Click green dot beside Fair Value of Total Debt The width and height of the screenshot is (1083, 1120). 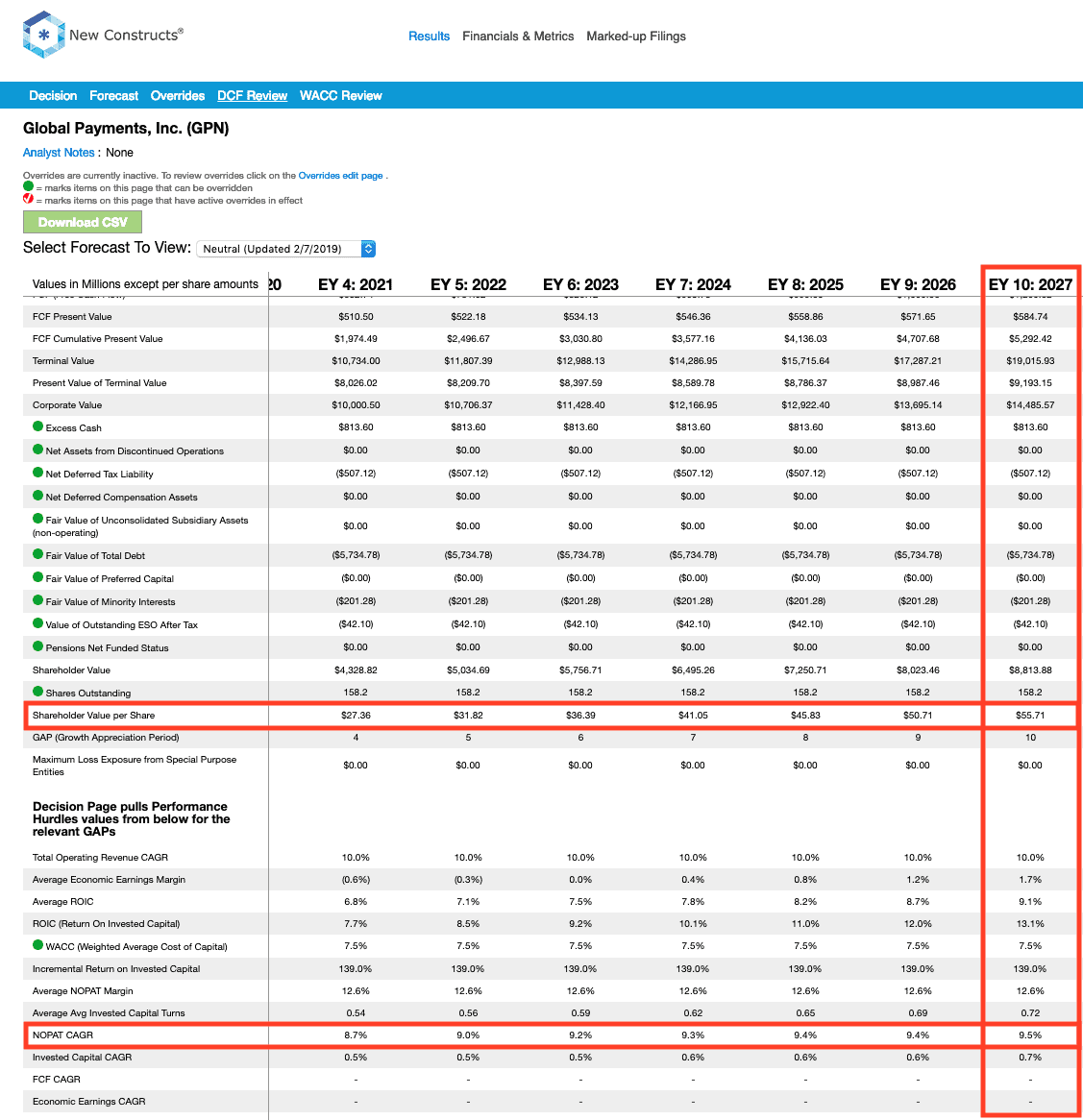pos(37,554)
